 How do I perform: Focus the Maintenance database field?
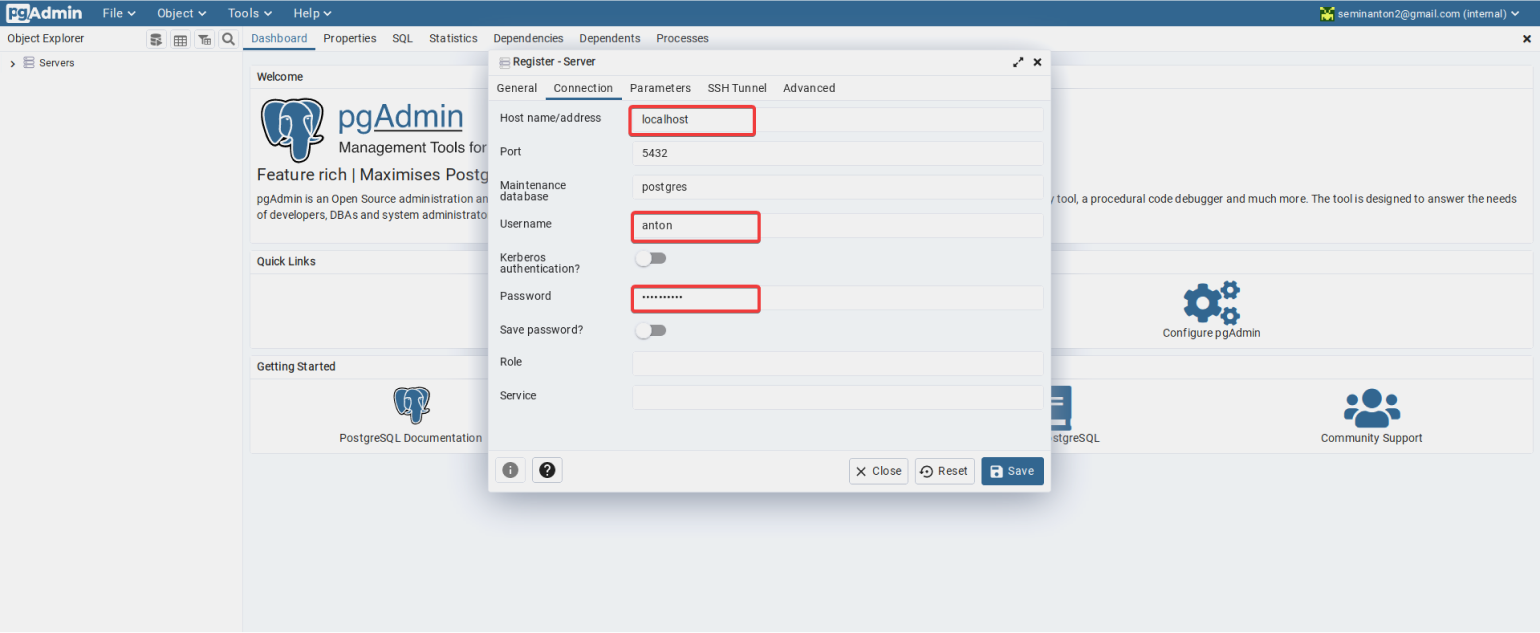tap(838, 187)
